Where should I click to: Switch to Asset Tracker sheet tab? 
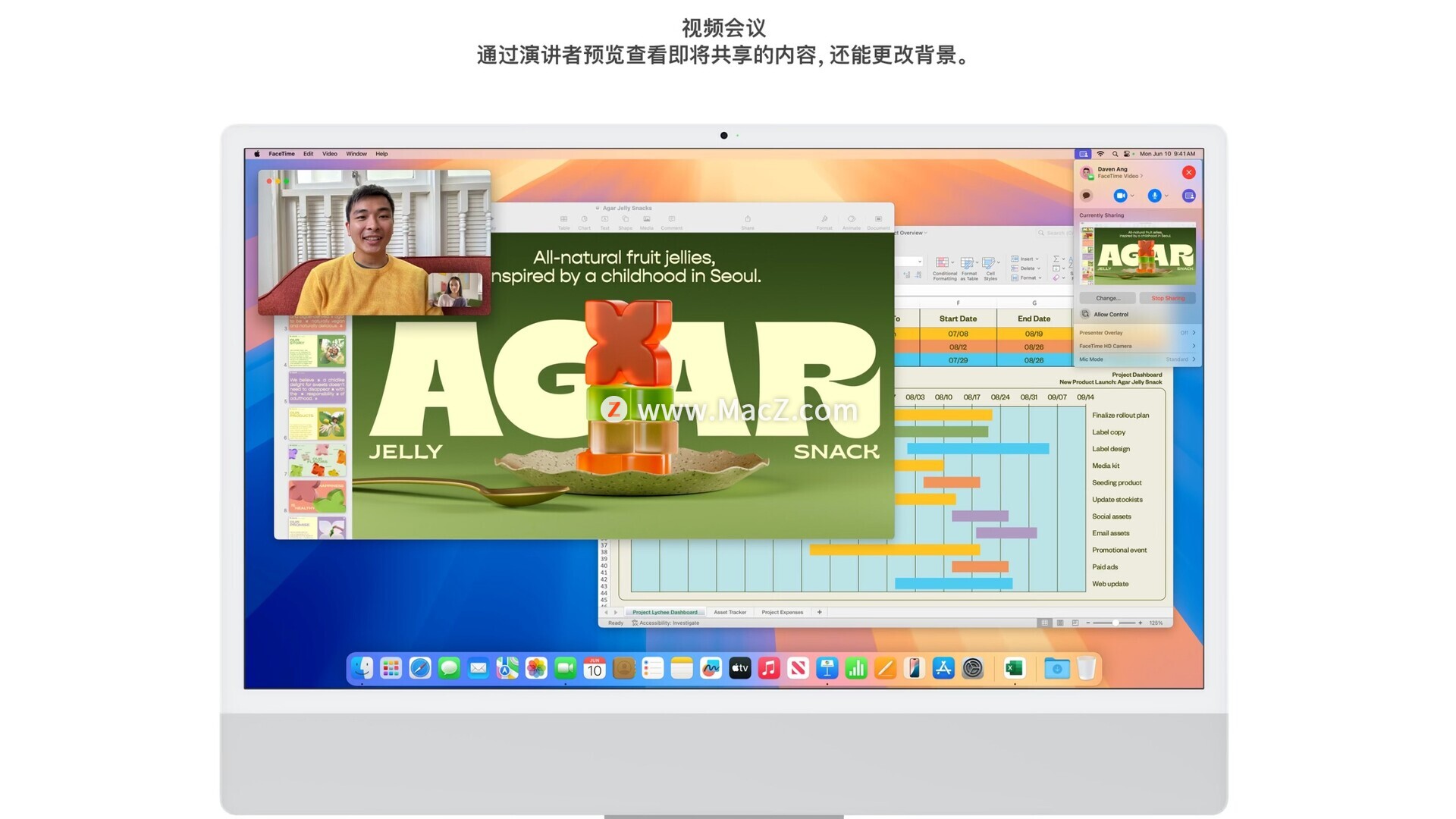[730, 612]
